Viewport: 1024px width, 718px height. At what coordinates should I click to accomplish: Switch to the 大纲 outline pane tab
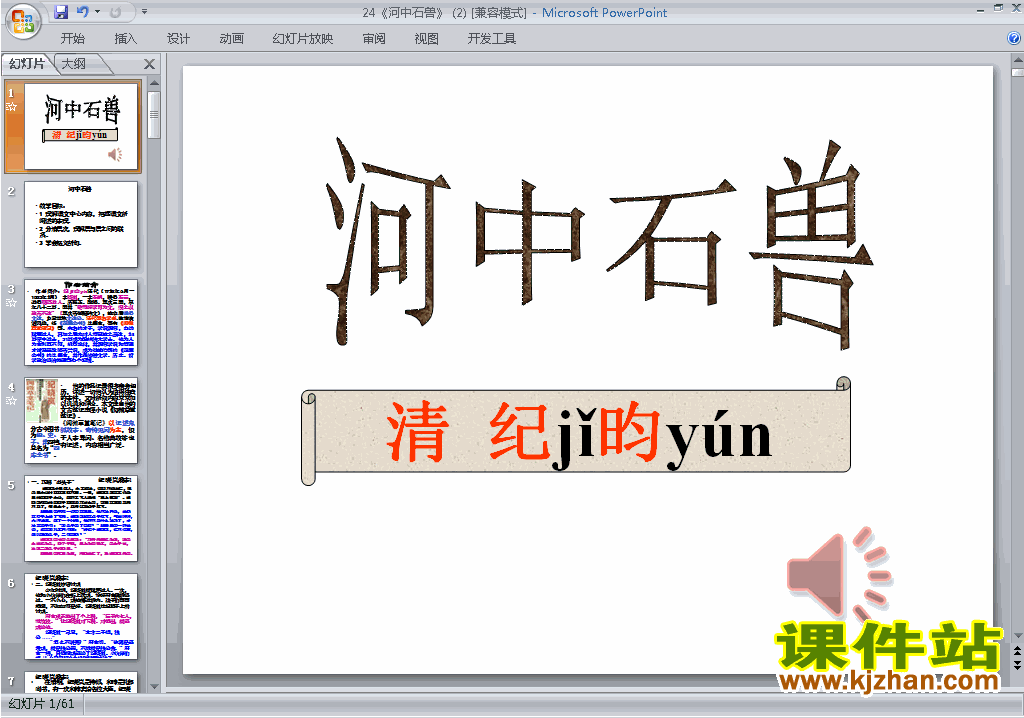74,63
